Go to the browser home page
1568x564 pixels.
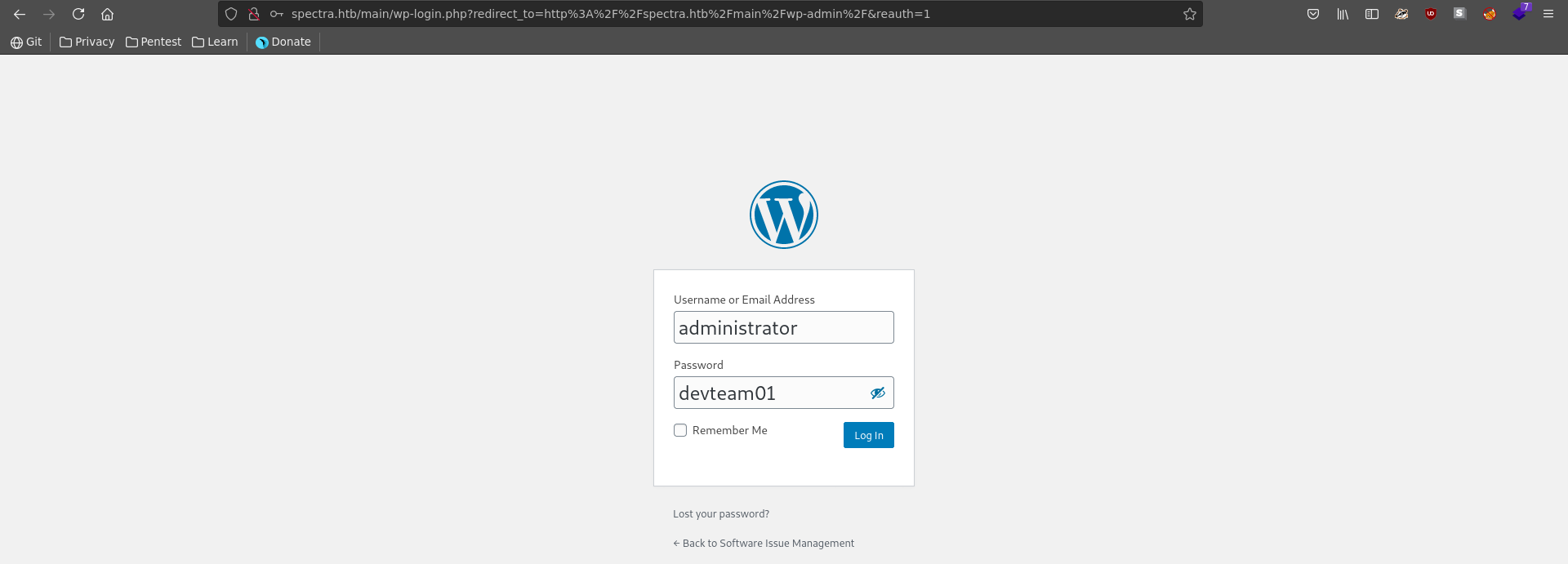point(107,14)
